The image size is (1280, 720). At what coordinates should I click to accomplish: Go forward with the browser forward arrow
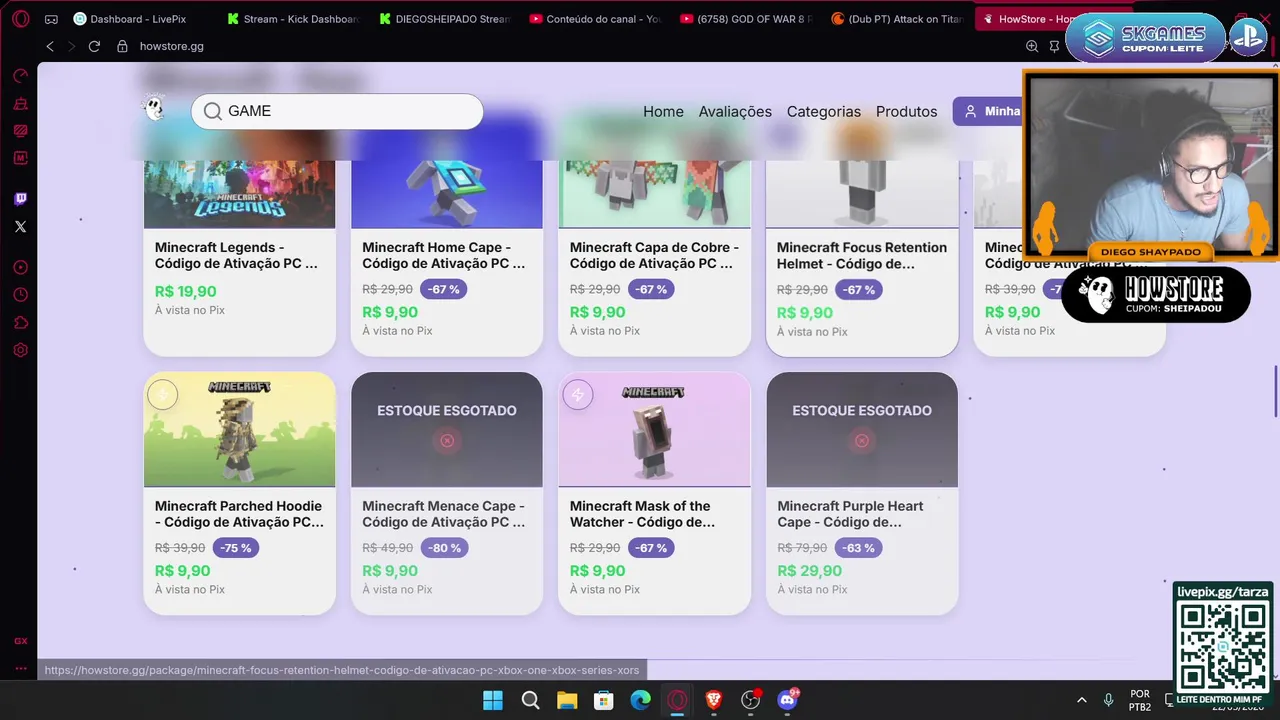coord(71,46)
